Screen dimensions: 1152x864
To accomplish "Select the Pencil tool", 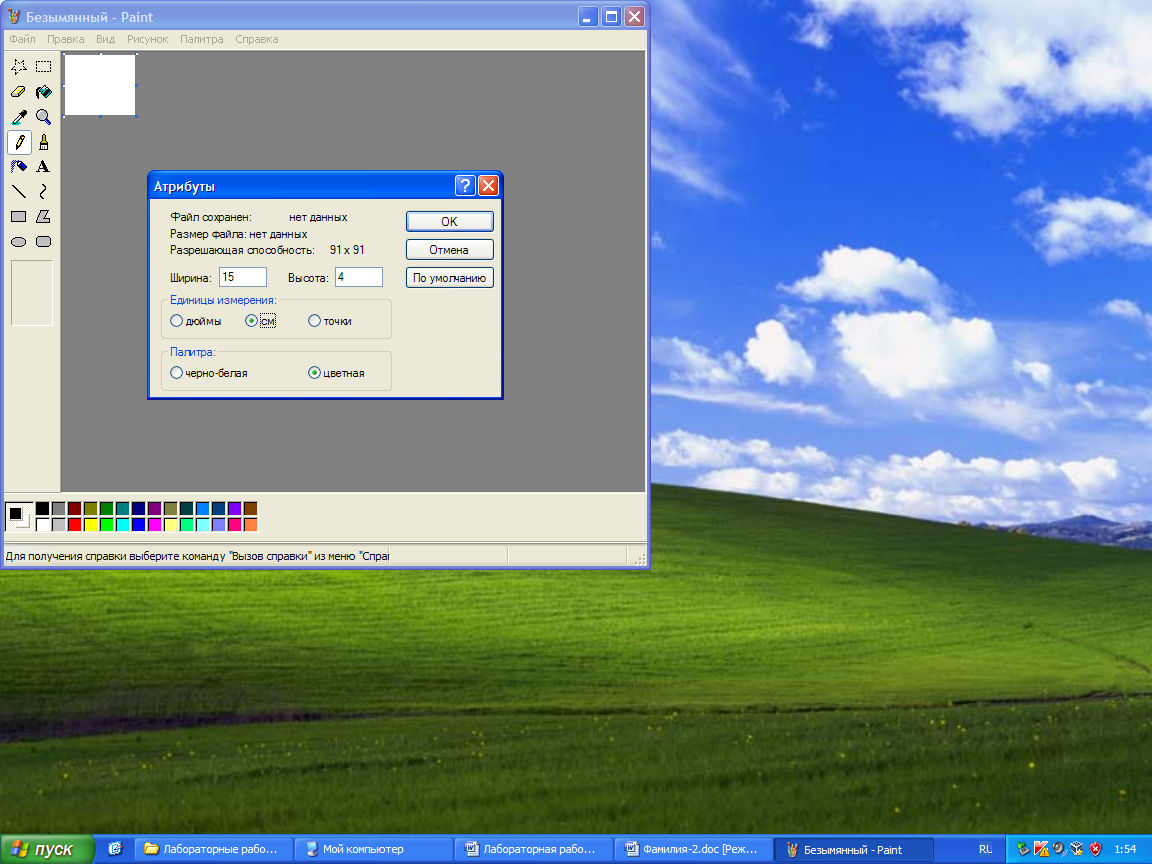I will (x=19, y=142).
